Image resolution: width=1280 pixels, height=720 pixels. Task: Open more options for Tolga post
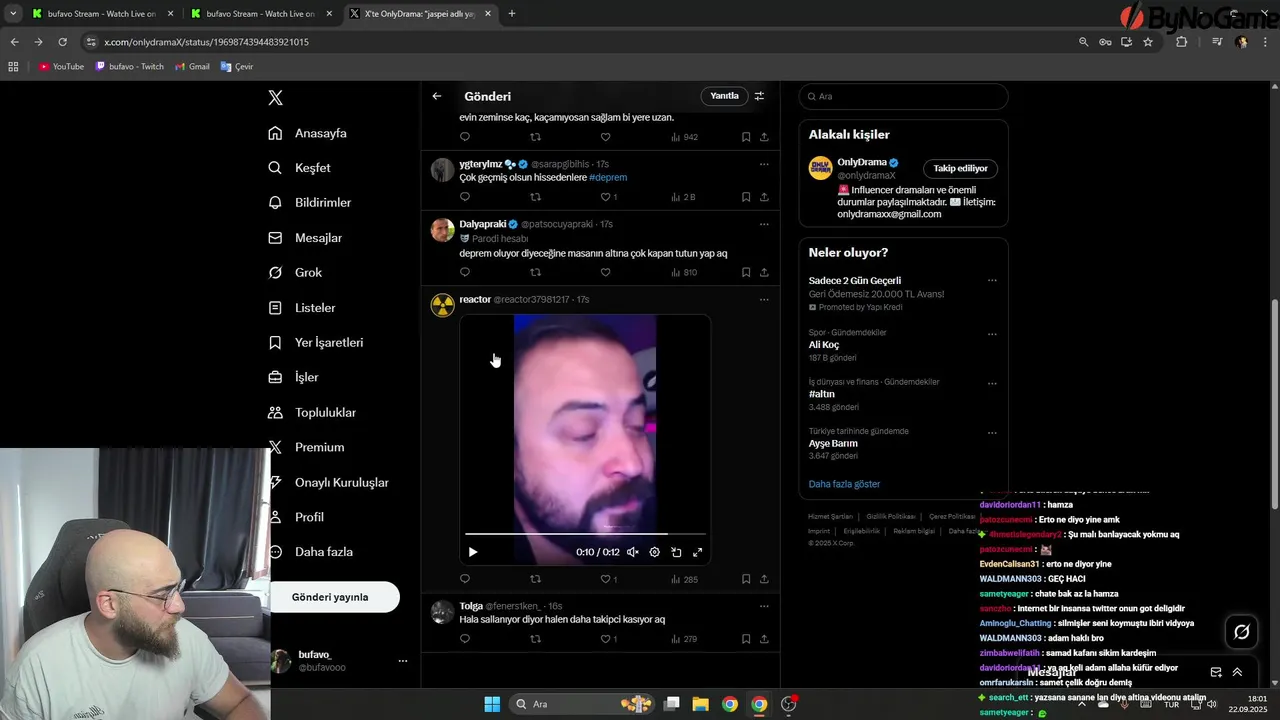(764, 606)
